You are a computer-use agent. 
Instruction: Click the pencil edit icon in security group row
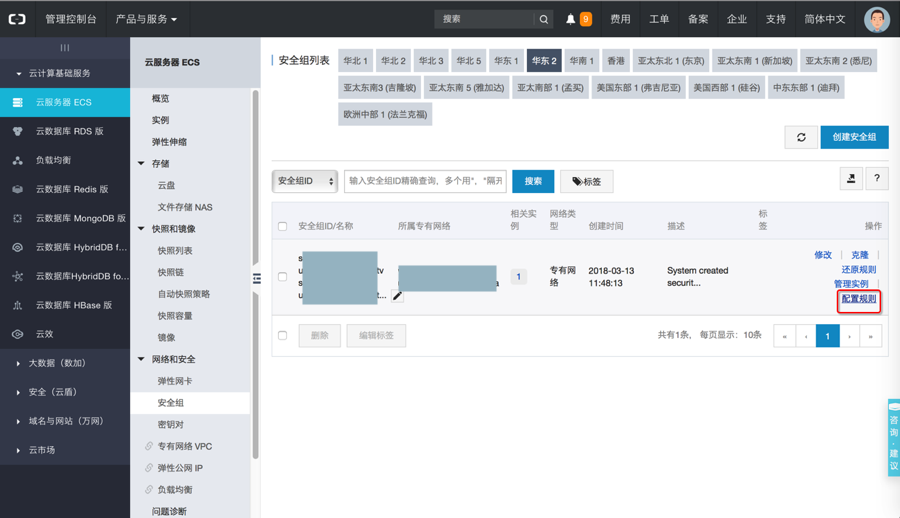pyautogui.click(x=397, y=296)
